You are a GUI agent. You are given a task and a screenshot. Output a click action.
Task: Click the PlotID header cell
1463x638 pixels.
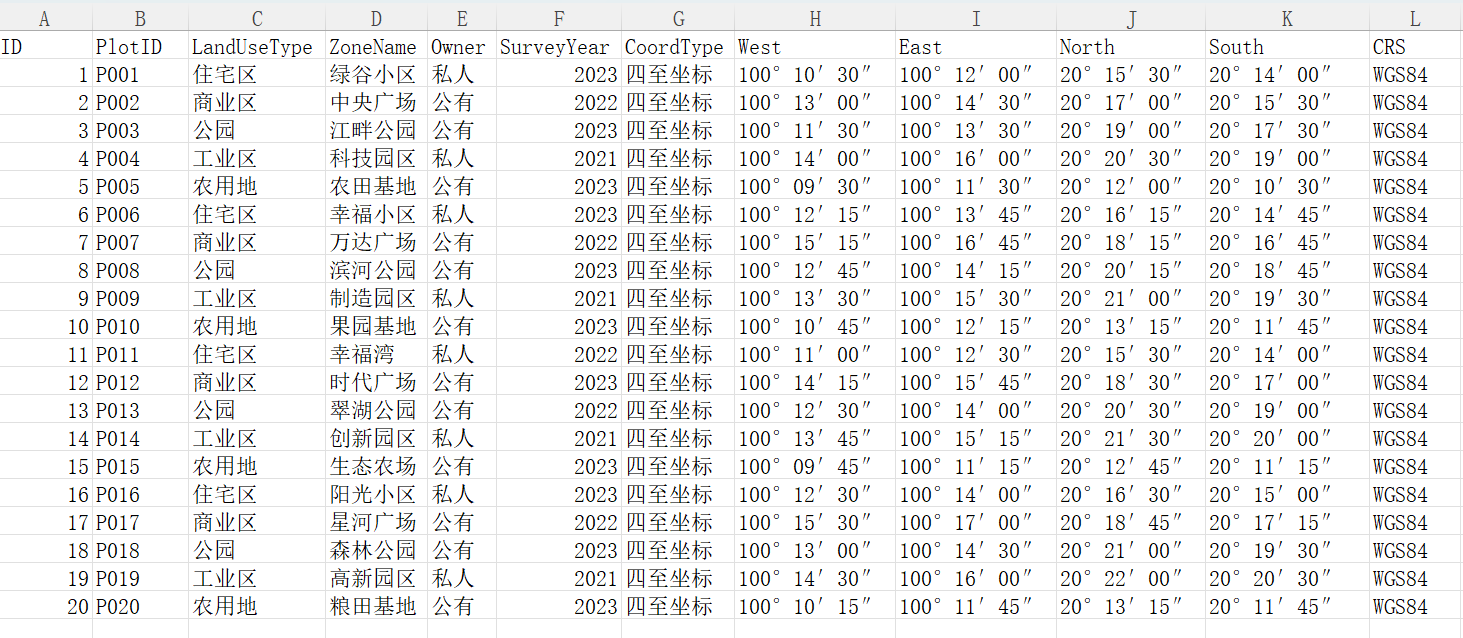(x=140, y=46)
